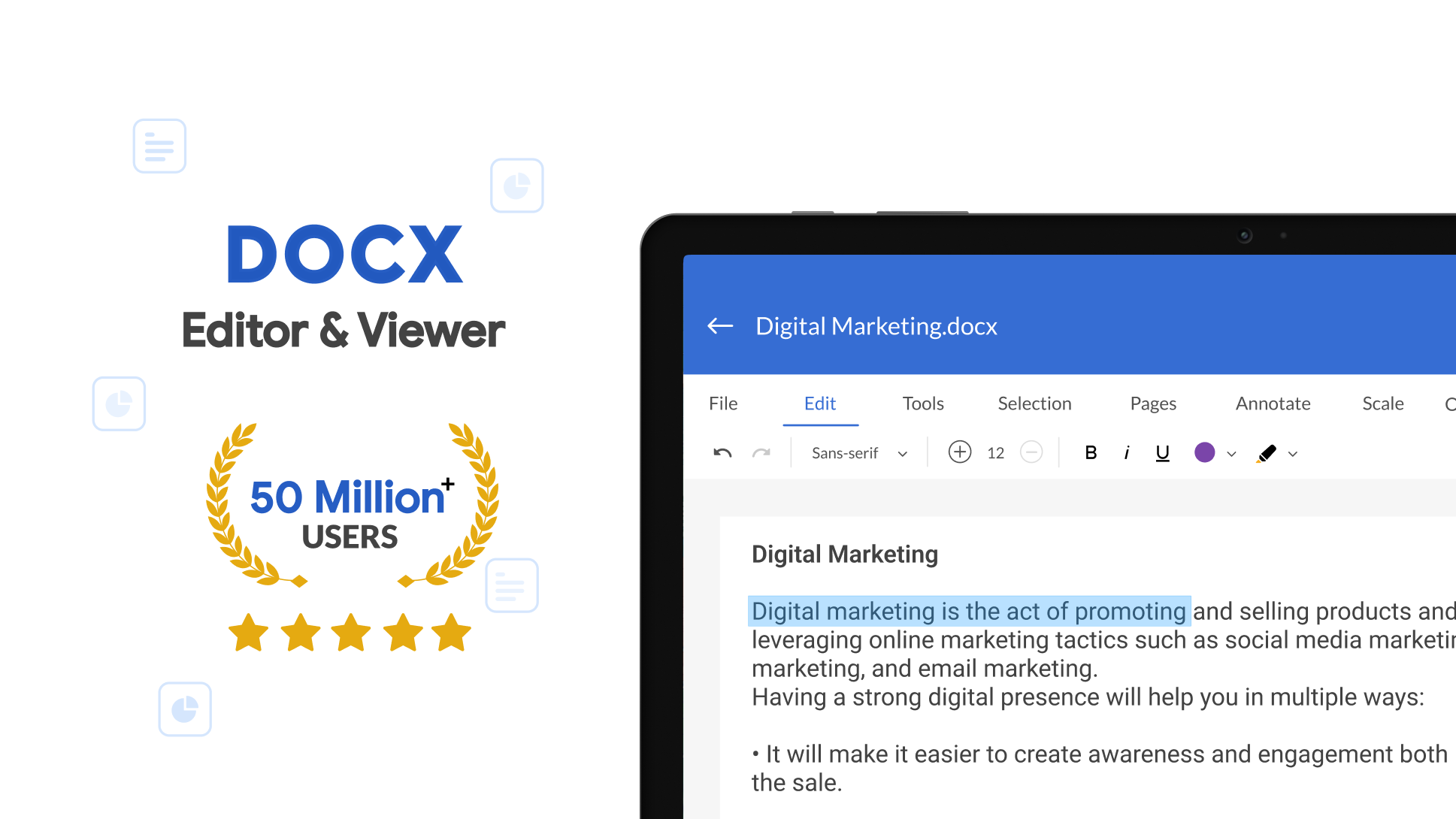This screenshot has height=819, width=1456.
Task: Click the bullet 'It will make it easier'
Action: (1100, 754)
